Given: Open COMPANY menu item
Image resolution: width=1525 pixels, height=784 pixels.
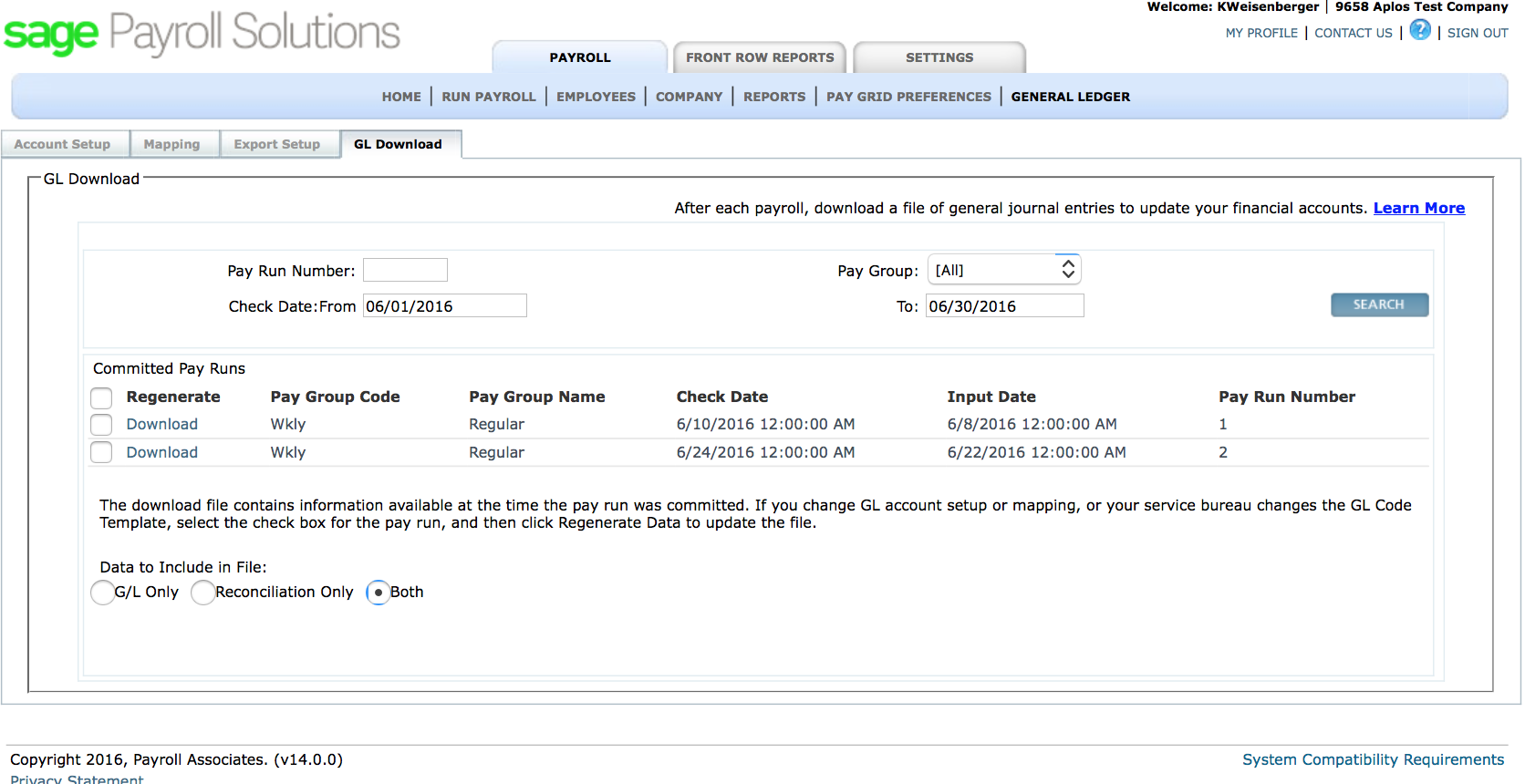Looking at the screenshot, I should (689, 97).
